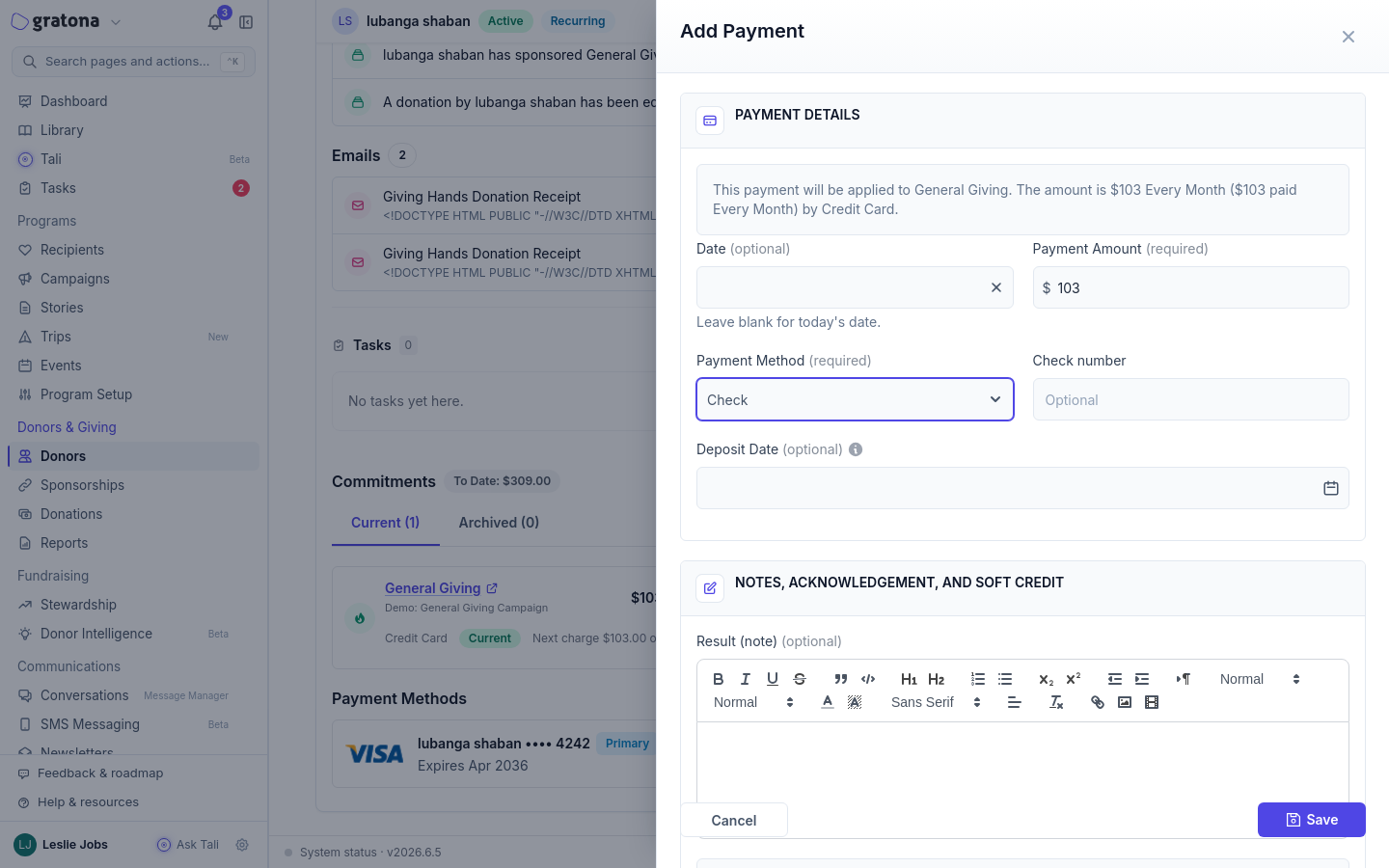Insert an image in the note
This screenshot has height=868, width=1389.
(1125, 702)
